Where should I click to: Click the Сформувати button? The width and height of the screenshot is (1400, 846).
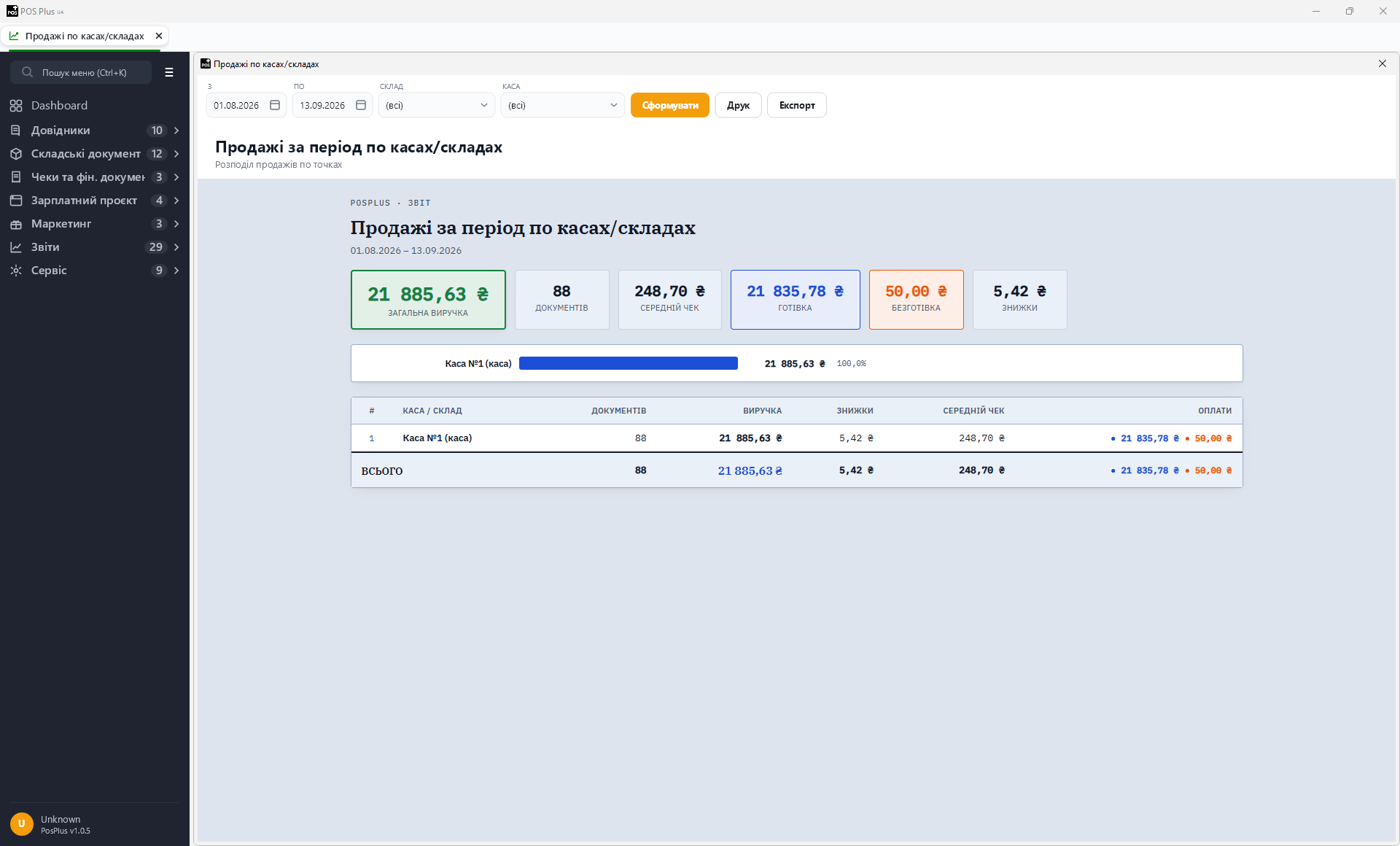(x=670, y=105)
